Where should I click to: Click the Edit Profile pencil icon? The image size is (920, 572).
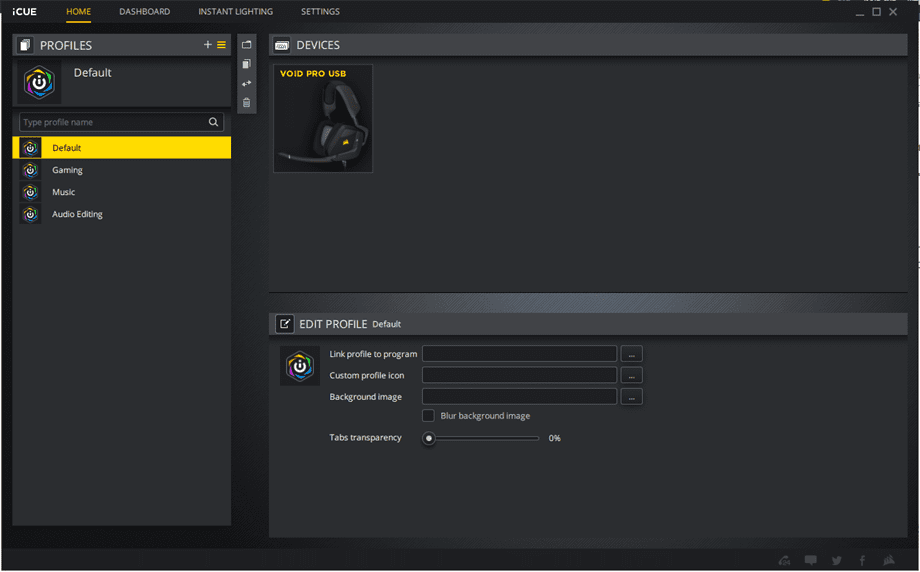click(x=285, y=324)
